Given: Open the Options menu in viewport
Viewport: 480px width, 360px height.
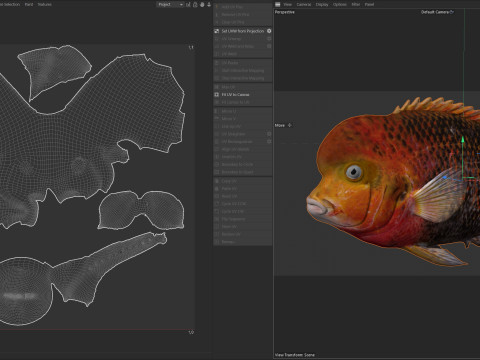Looking at the screenshot, I should (340, 4).
